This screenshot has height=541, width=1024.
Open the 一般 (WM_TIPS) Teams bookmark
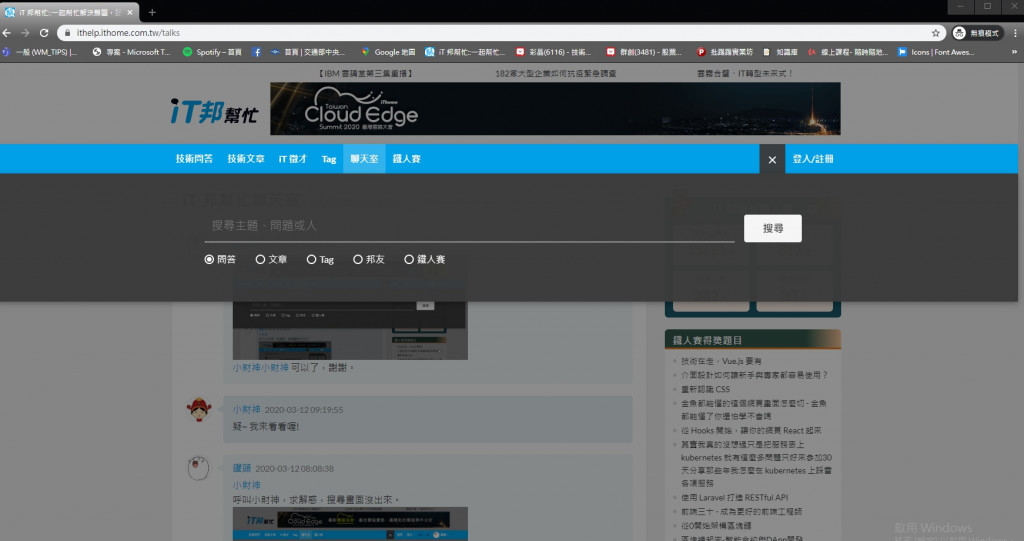point(40,52)
